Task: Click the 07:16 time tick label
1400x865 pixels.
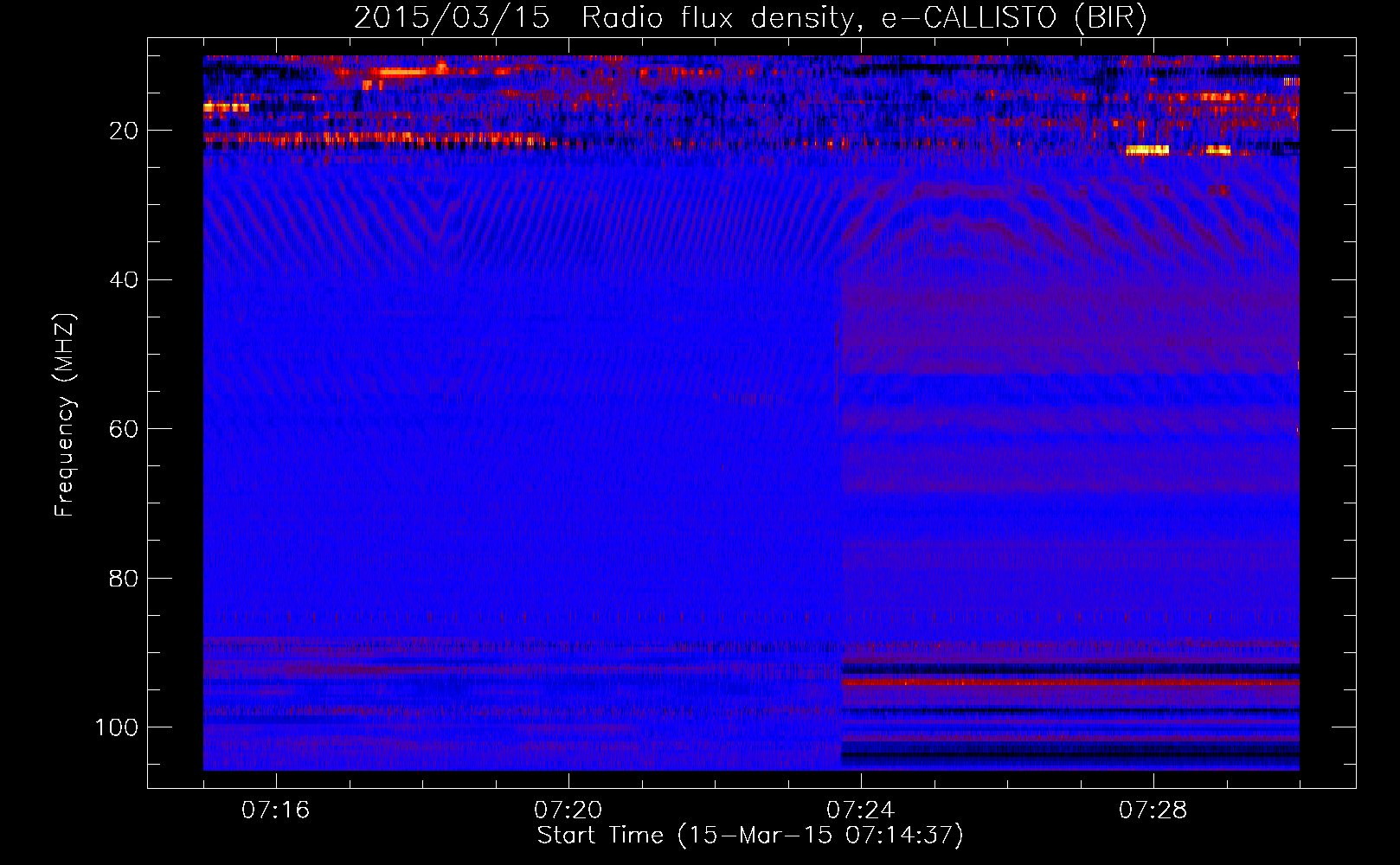Action: click(x=275, y=811)
